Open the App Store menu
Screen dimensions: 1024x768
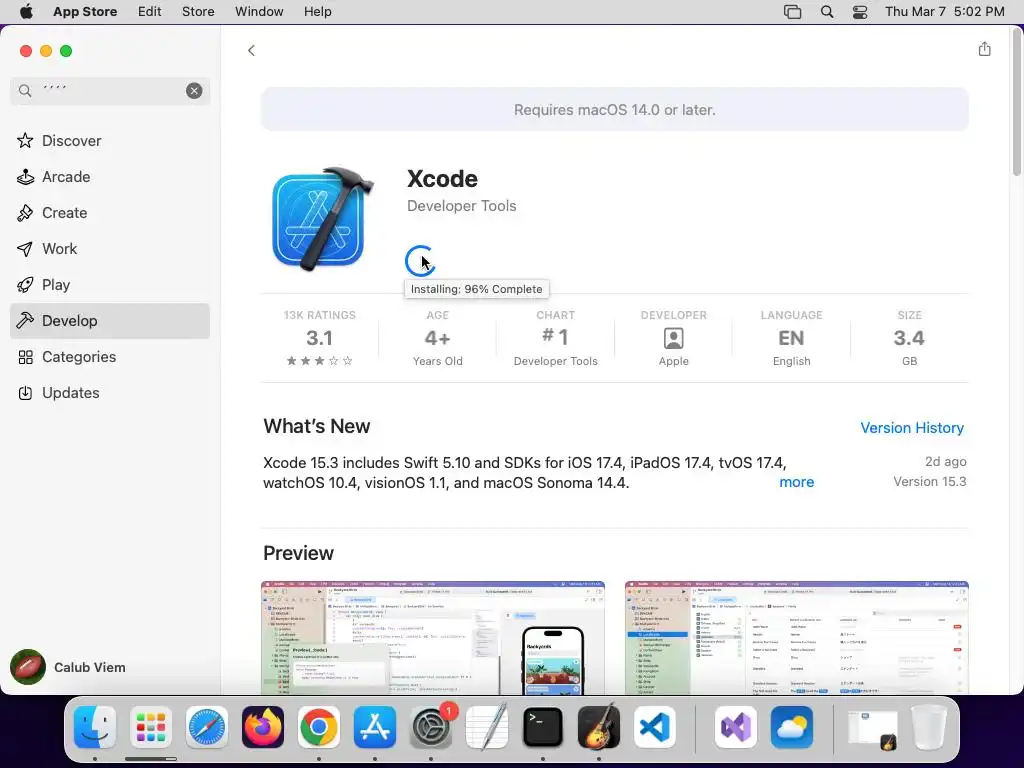pos(85,11)
